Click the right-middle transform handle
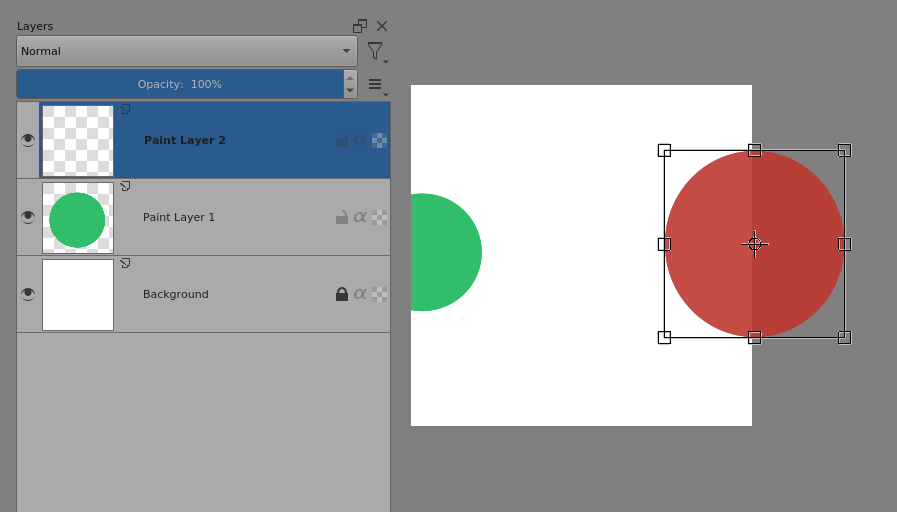This screenshot has width=897, height=512. point(844,244)
